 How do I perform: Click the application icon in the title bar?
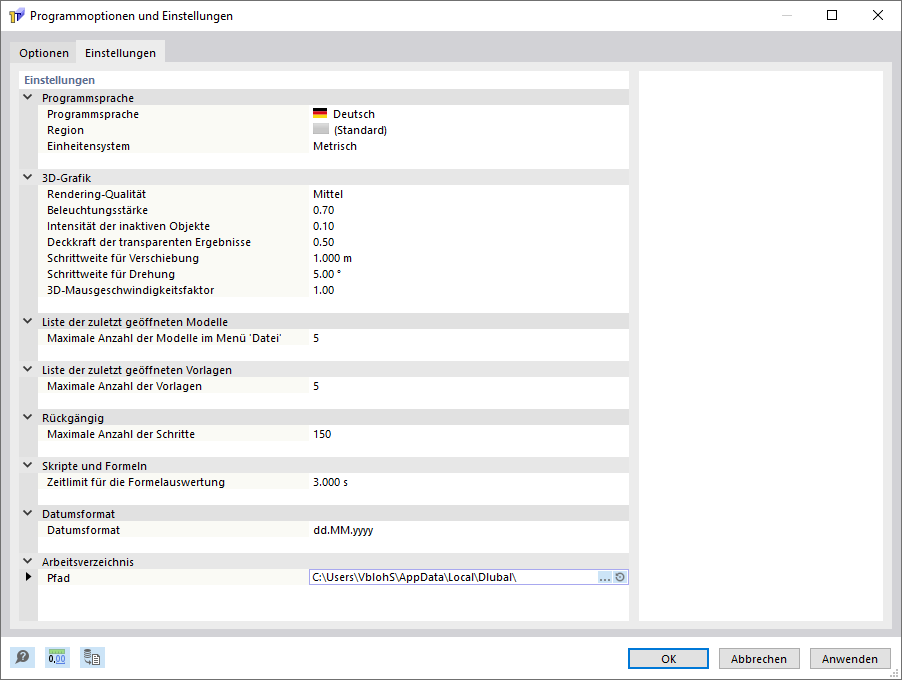[x=16, y=16]
